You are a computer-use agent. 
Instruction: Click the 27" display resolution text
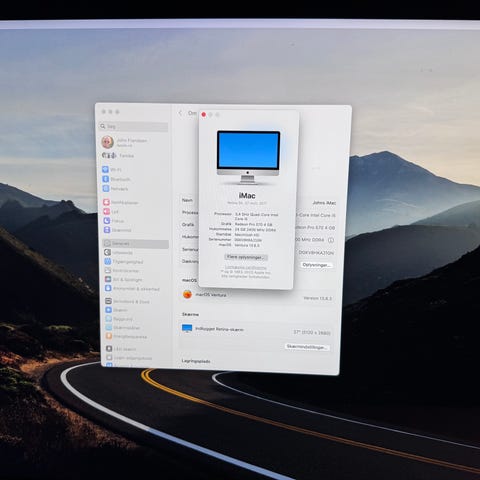[x=312, y=332]
